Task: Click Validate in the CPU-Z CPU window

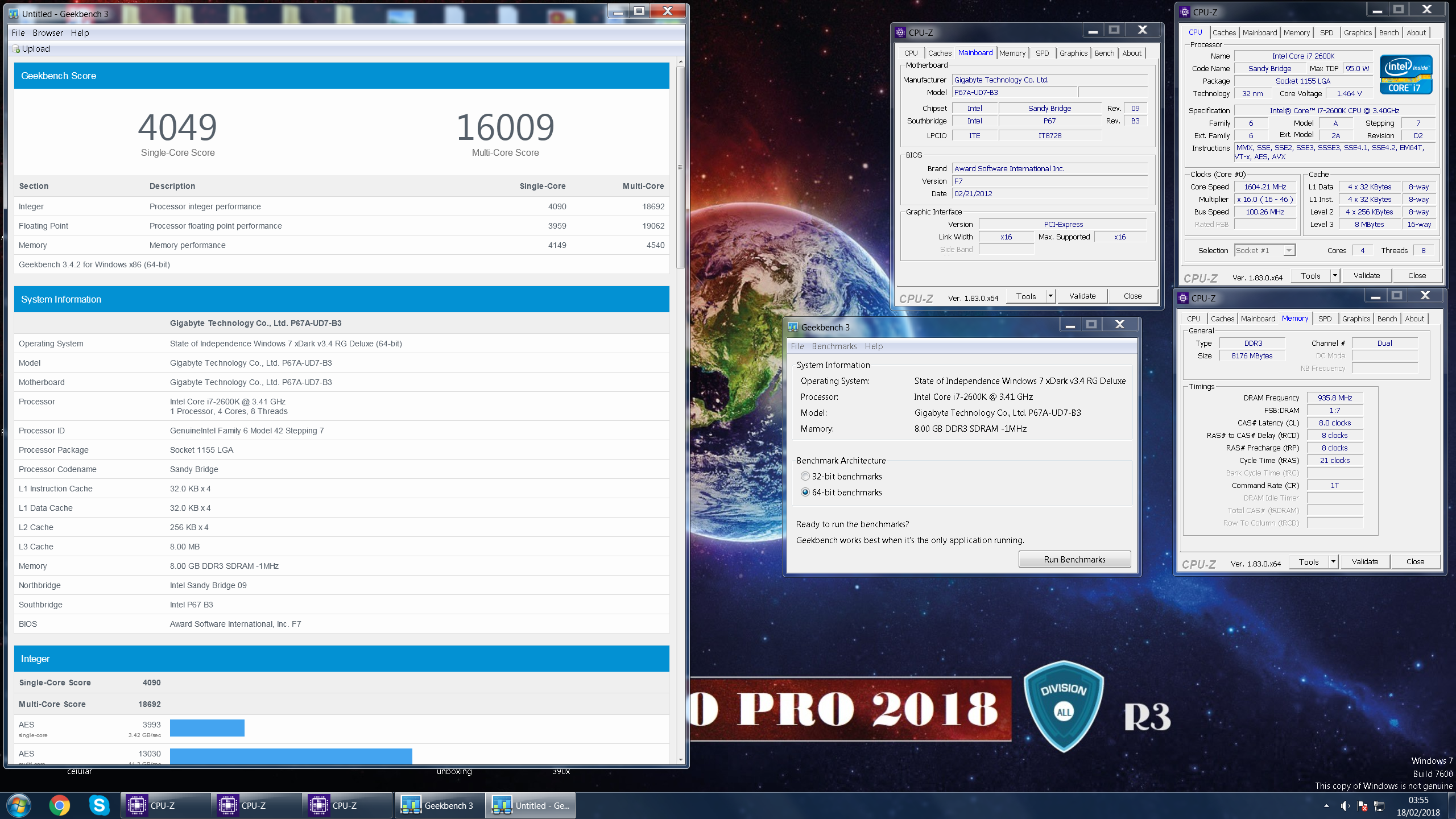Action: click(x=1366, y=275)
